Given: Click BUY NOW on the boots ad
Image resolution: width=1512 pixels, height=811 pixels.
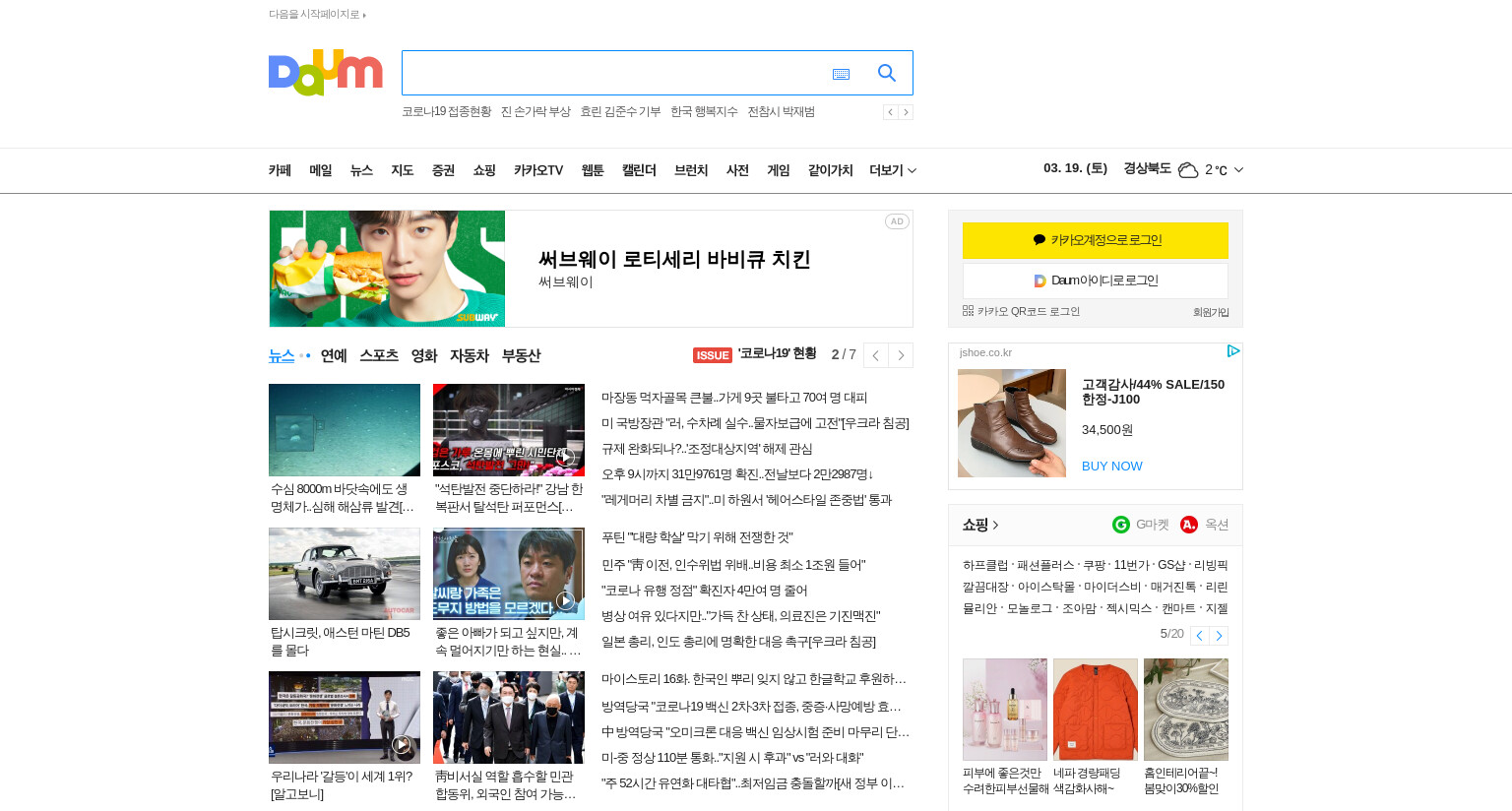Looking at the screenshot, I should [1112, 466].
